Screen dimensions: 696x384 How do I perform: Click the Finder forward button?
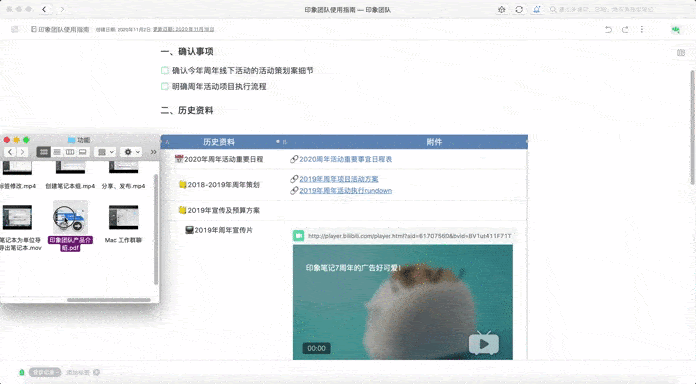(22, 152)
